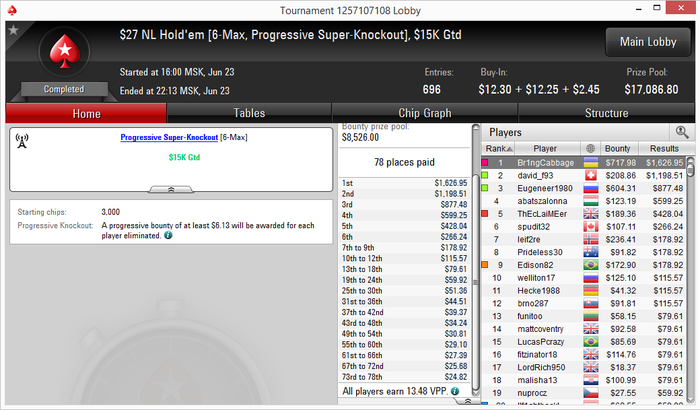The width and height of the screenshot is (700, 410).
Task: Open the Structure tab
Action: (606, 113)
